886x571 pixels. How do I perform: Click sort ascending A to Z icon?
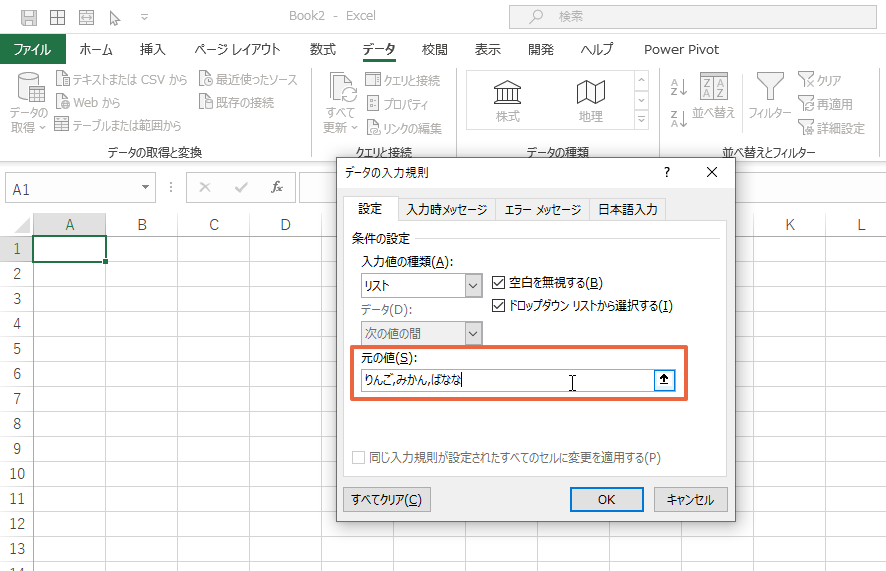pos(679,87)
